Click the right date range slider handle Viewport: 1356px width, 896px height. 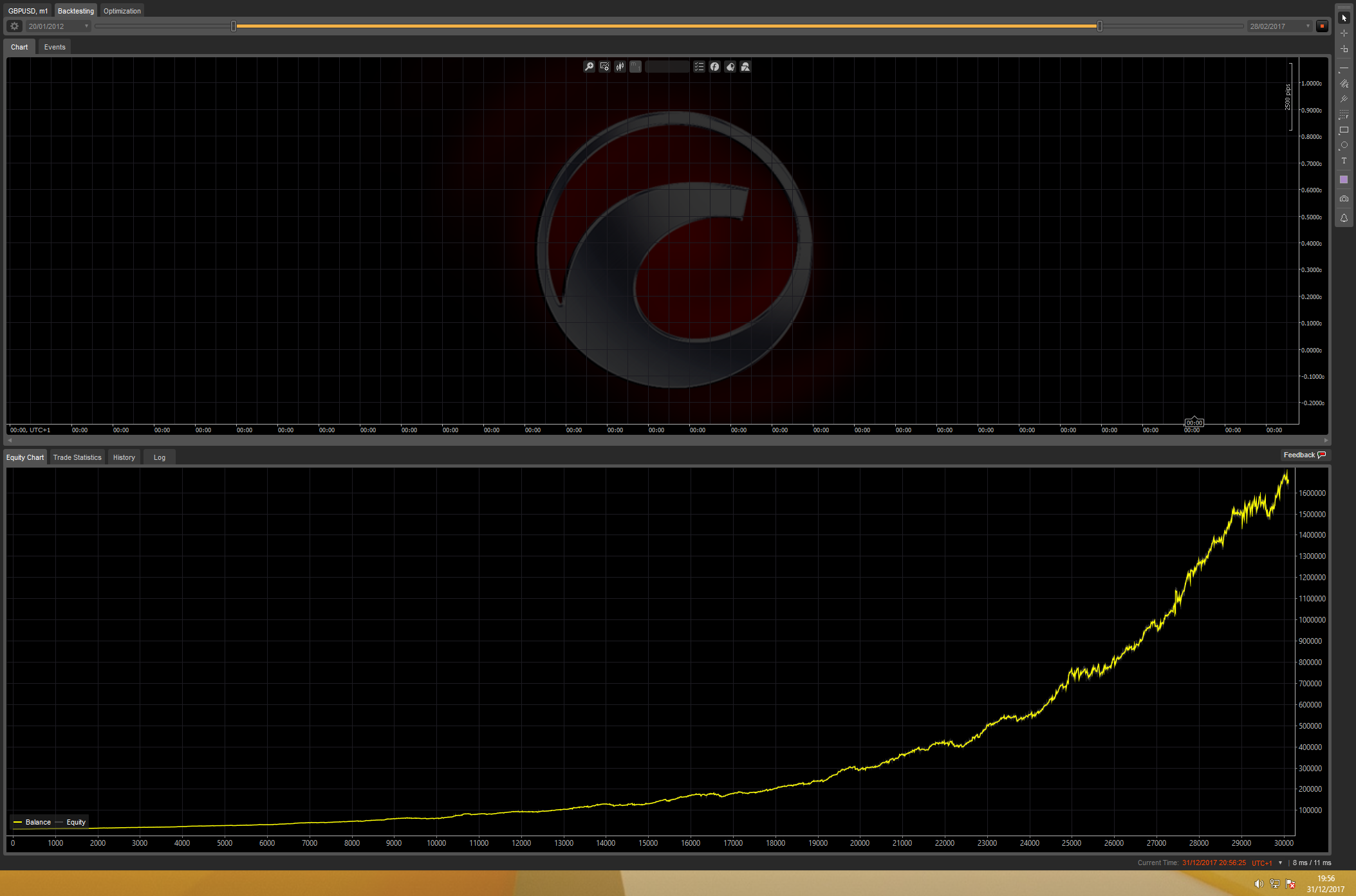(1100, 26)
